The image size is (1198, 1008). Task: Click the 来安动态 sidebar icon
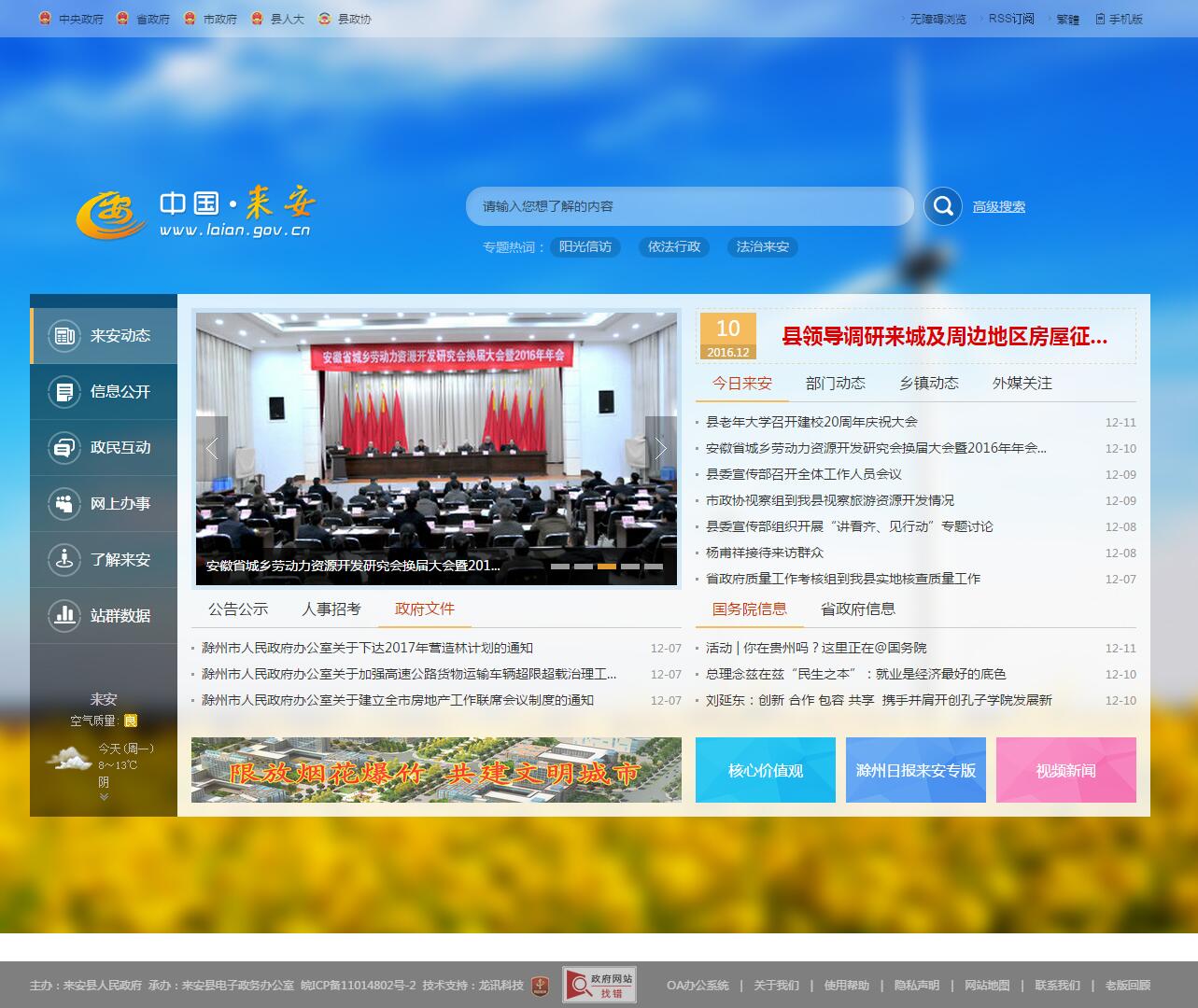64,336
